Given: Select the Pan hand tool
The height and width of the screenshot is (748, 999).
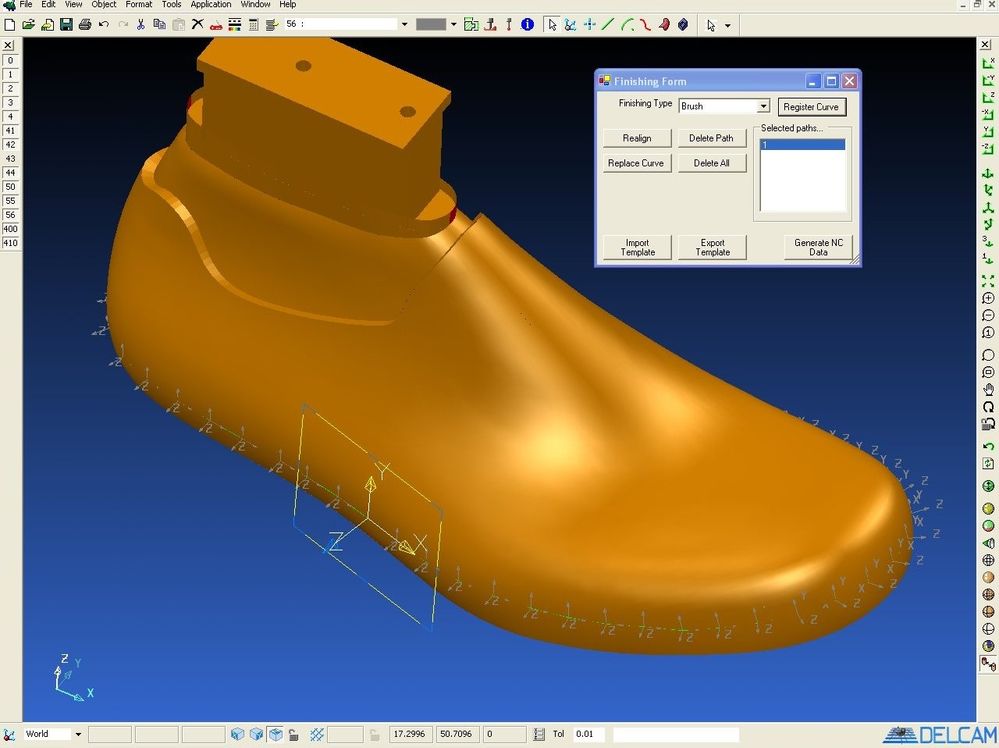Looking at the screenshot, I should click(988, 390).
